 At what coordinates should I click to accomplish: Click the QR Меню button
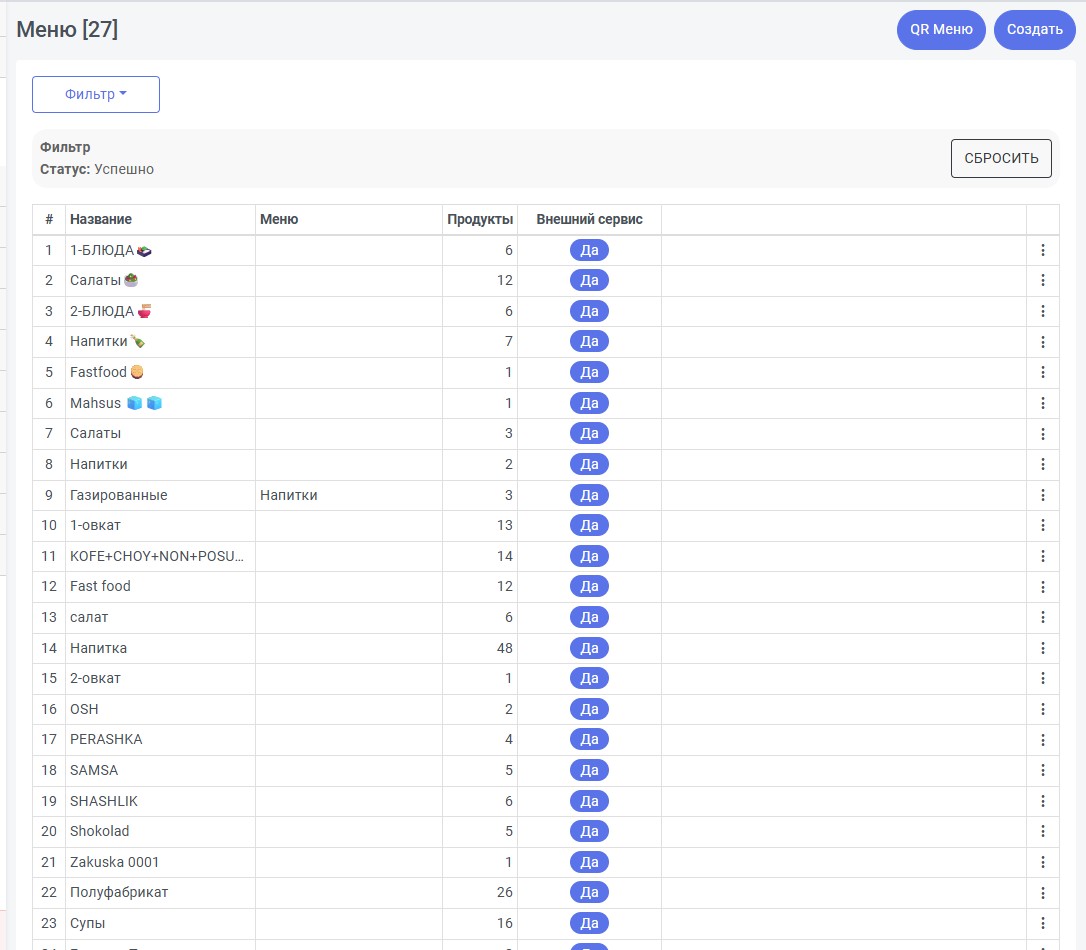tap(941, 30)
